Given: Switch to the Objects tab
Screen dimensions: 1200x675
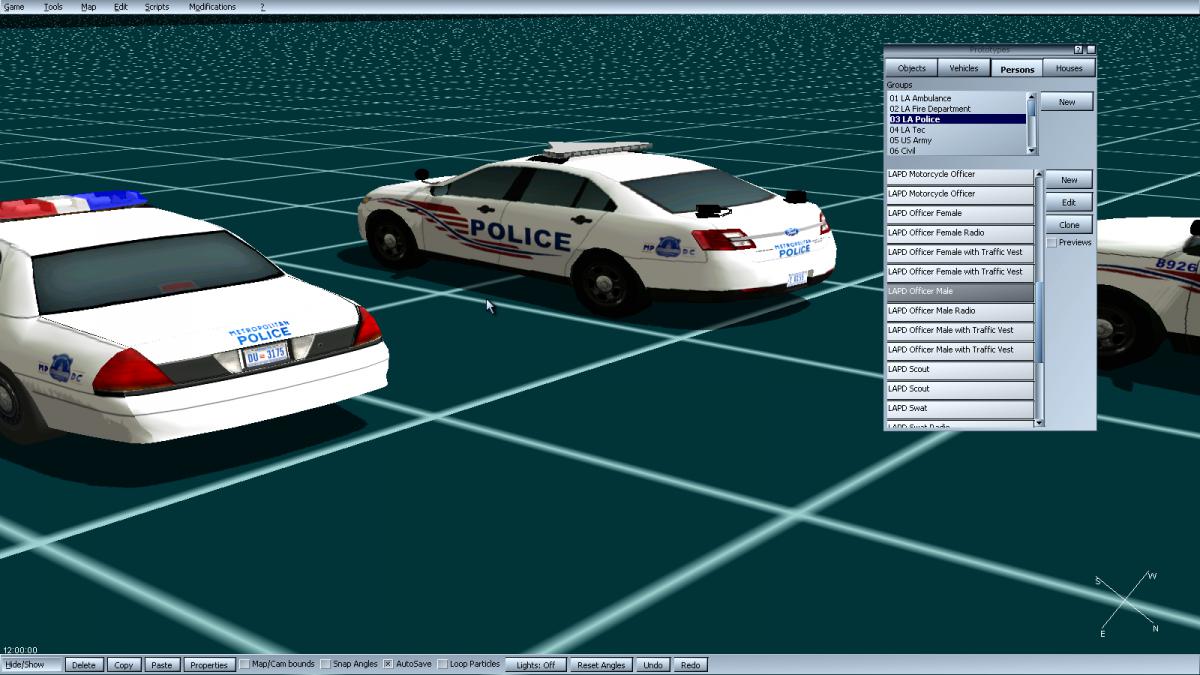Looking at the screenshot, I should (912, 68).
